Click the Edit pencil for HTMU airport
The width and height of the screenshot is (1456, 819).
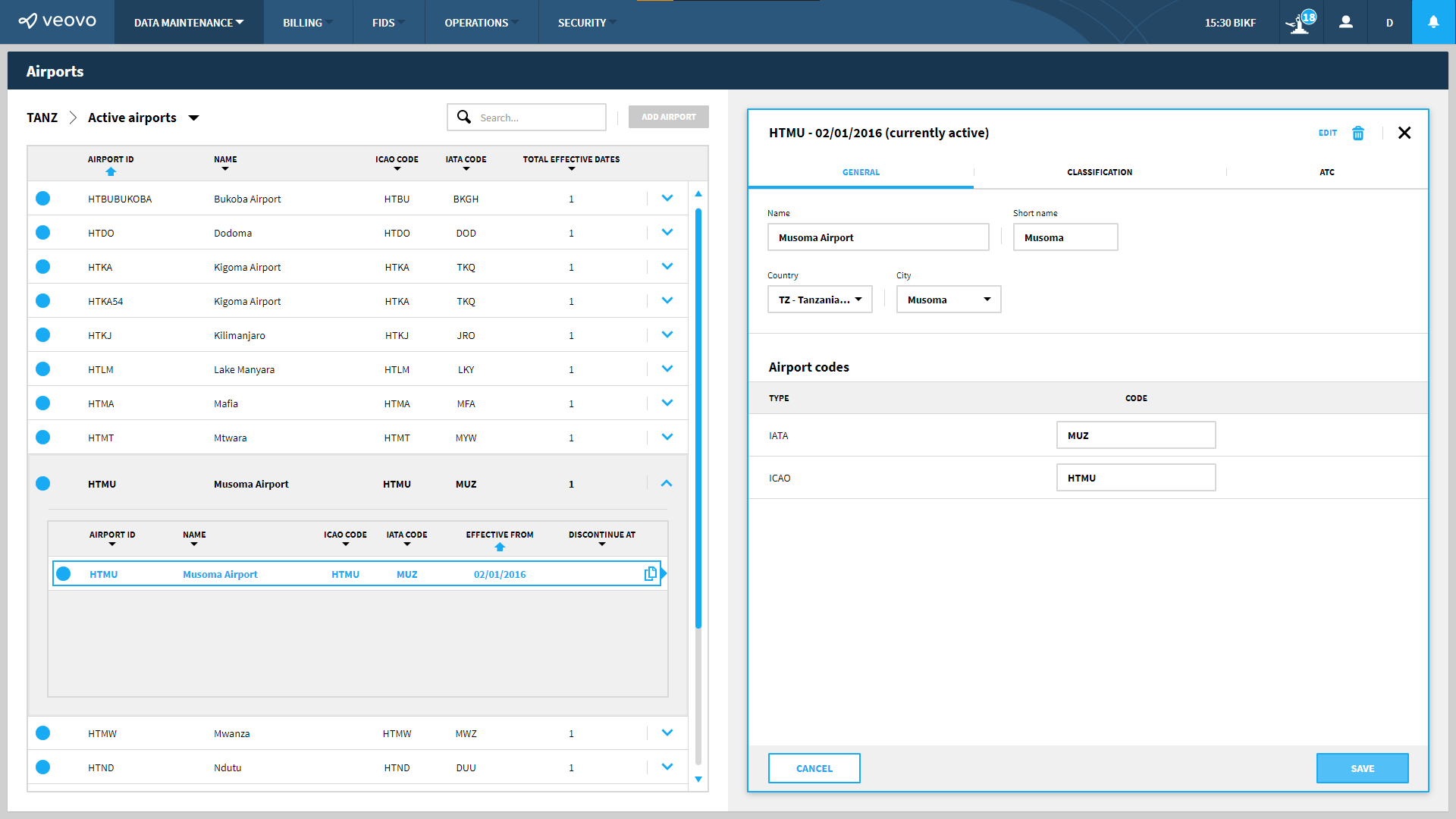(1328, 133)
